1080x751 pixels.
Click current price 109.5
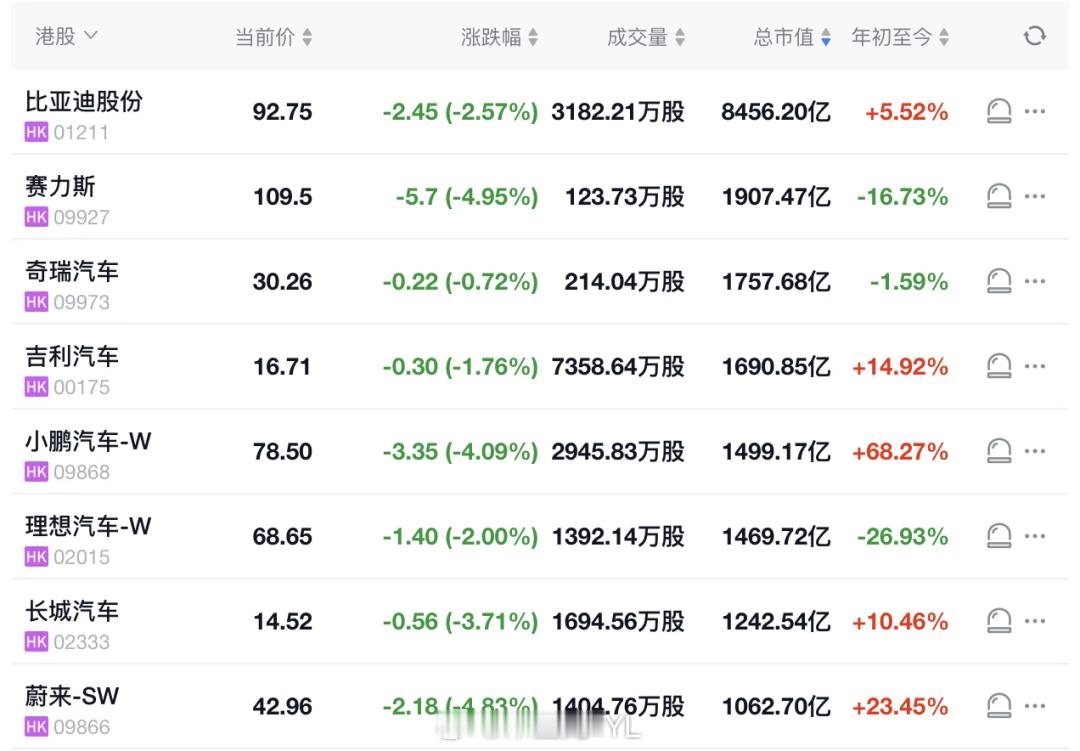pos(282,196)
